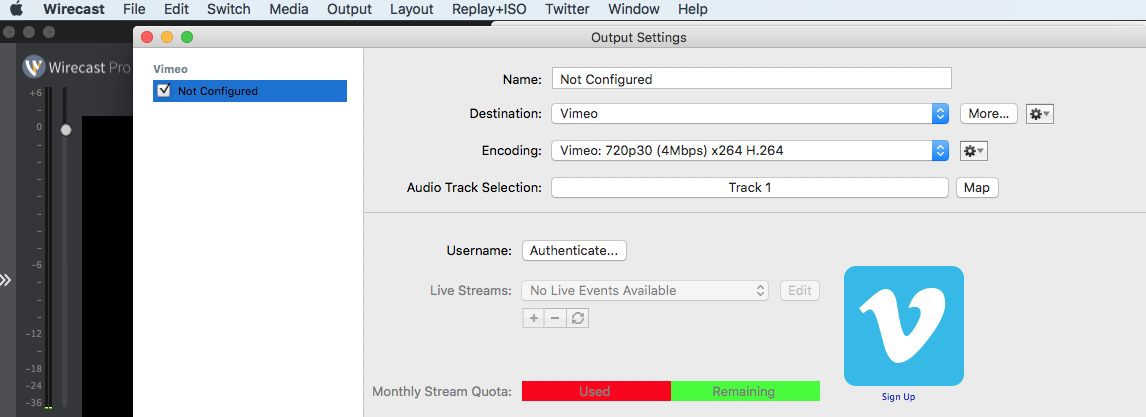This screenshot has height=417, width=1146.
Task: Click the Map button
Action: coord(976,188)
